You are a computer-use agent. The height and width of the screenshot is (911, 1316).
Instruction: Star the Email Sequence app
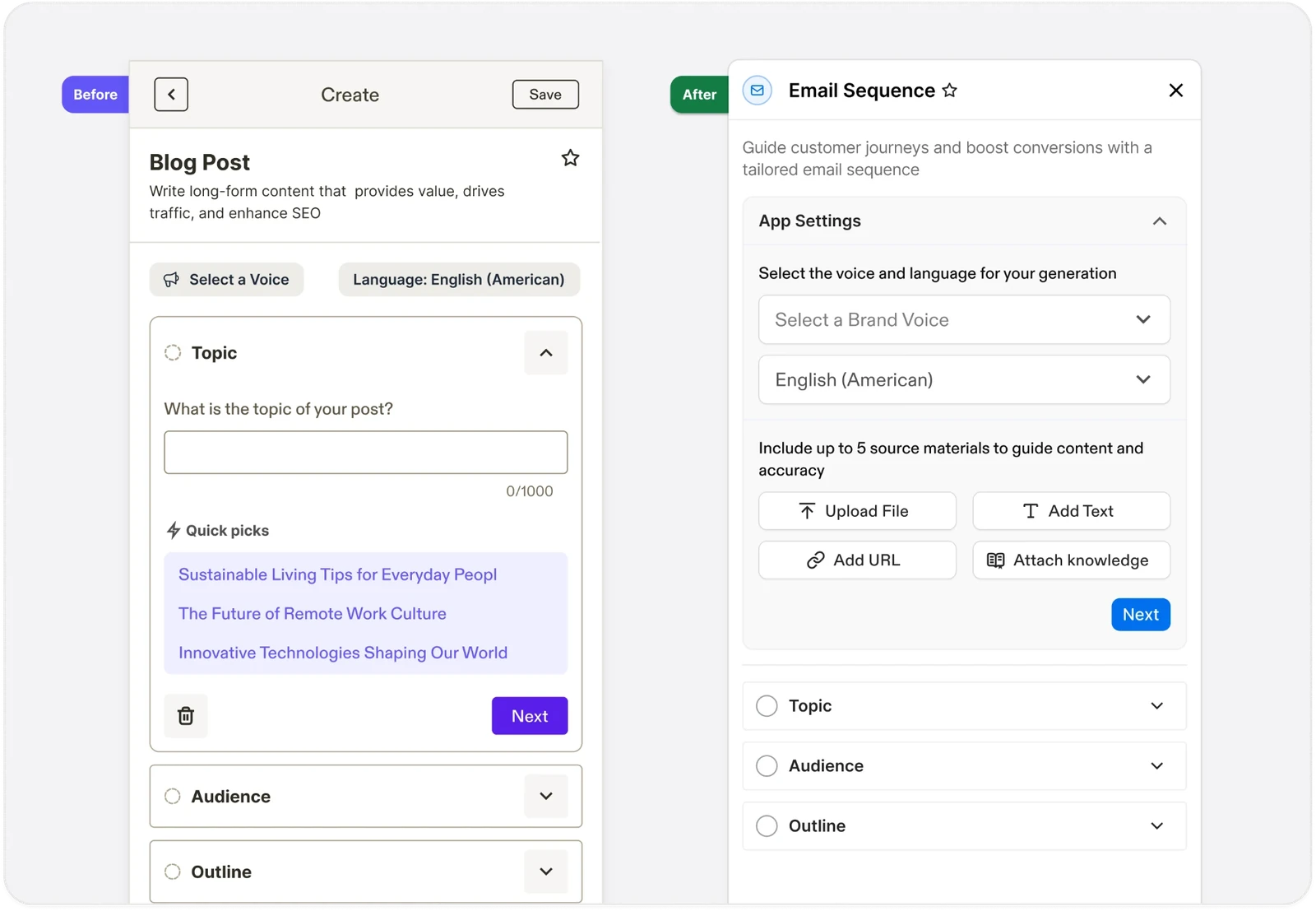(949, 91)
